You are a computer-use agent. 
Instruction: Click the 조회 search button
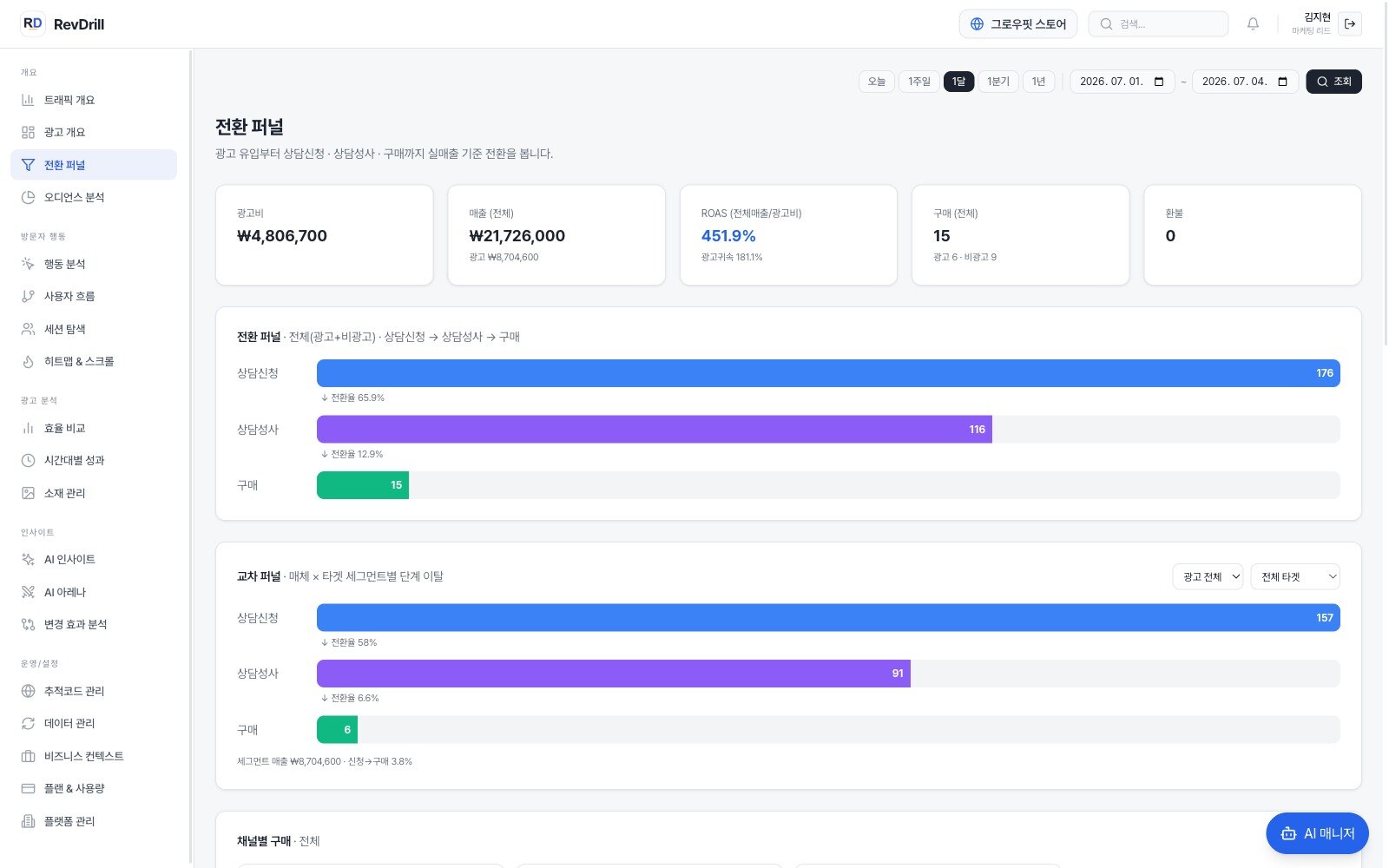pos(1333,82)
